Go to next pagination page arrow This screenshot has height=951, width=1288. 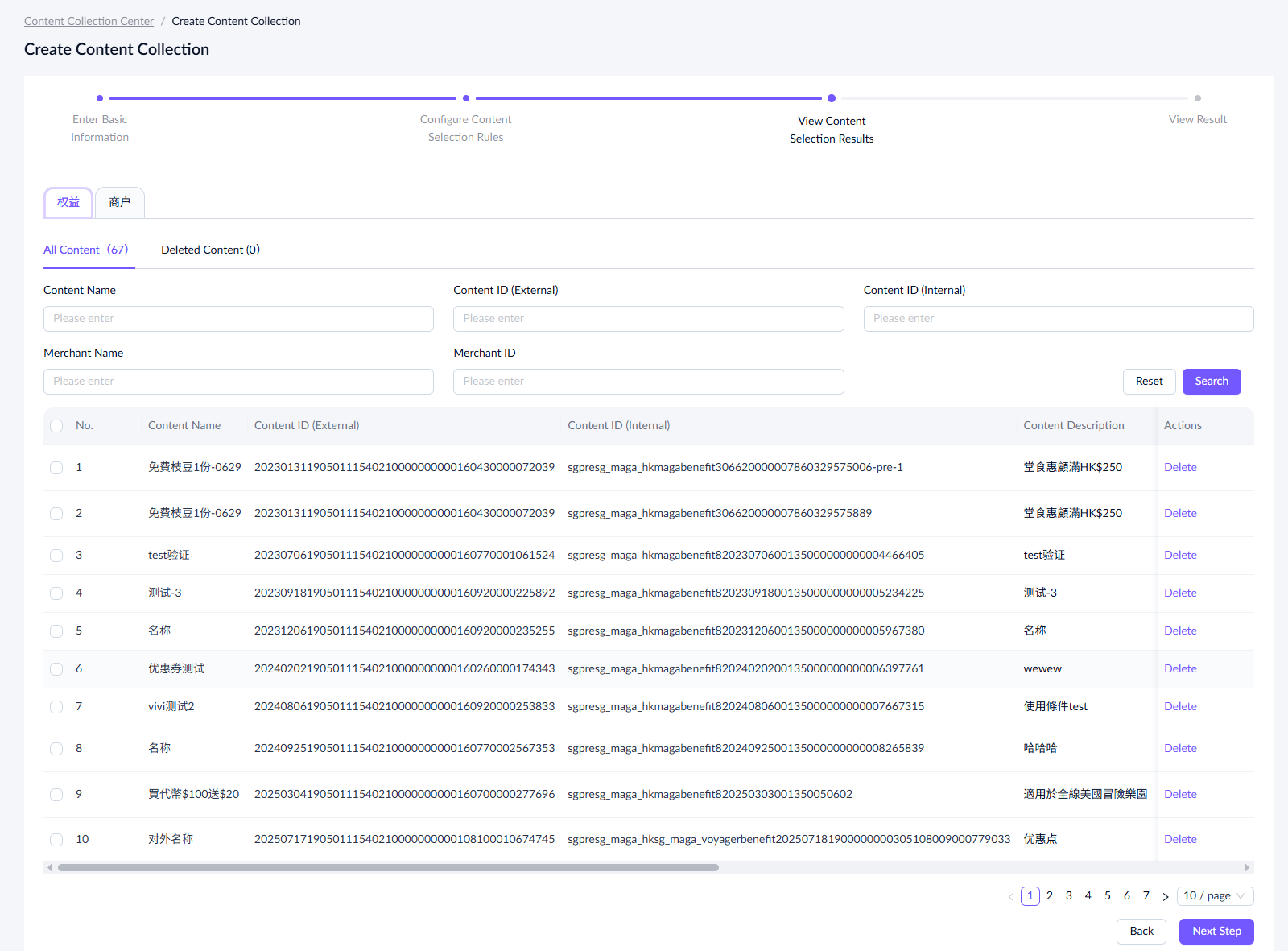tap(1165, 896)
